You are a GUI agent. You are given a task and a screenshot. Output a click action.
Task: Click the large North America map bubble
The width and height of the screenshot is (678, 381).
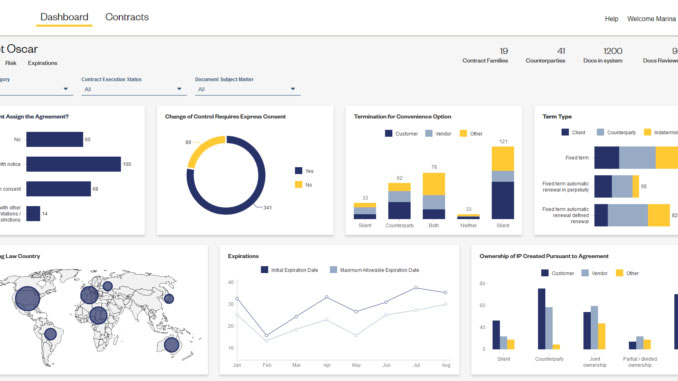point(27,298)
